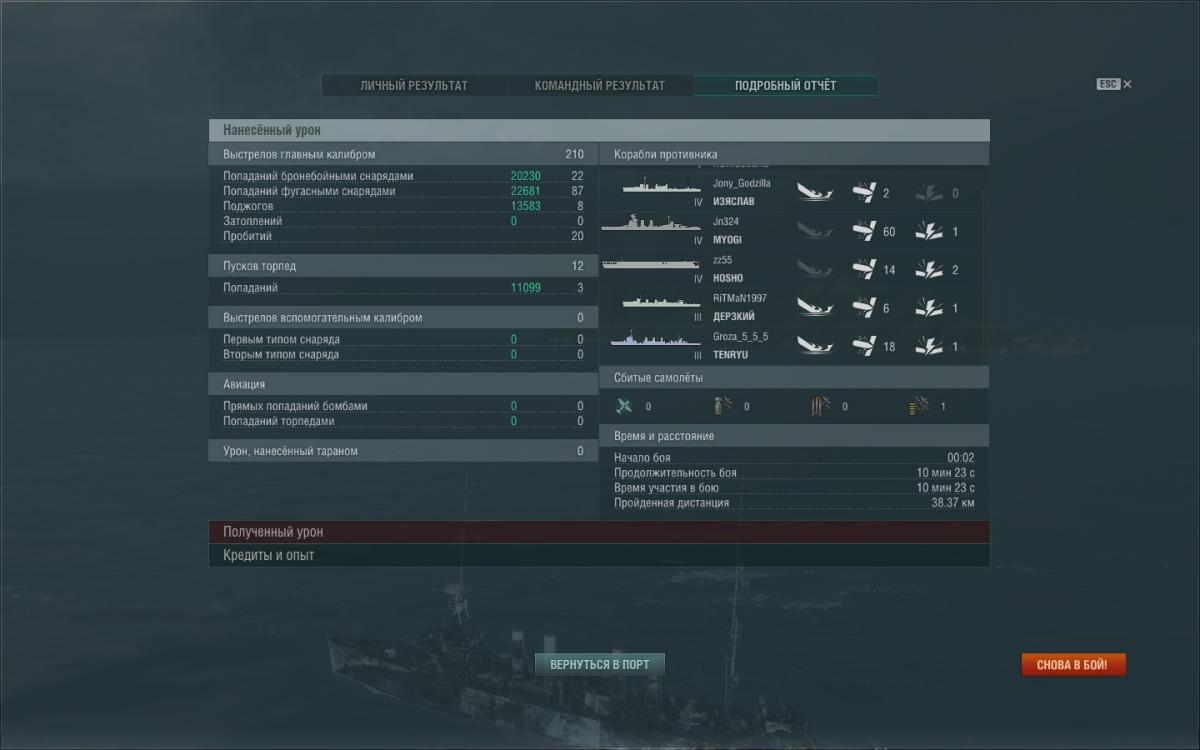Viewport: 1200px width, 750px height.
Task: Click the critical hits icon for Tenryu
Action: 929,346
